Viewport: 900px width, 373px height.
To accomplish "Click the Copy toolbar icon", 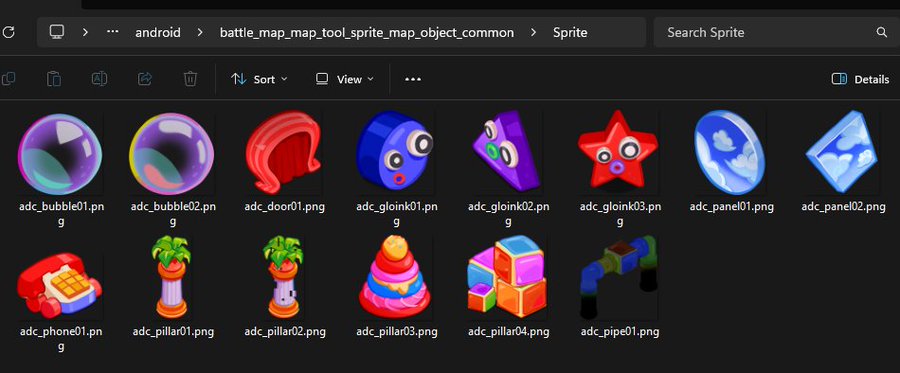I will [x=8, y=79].
